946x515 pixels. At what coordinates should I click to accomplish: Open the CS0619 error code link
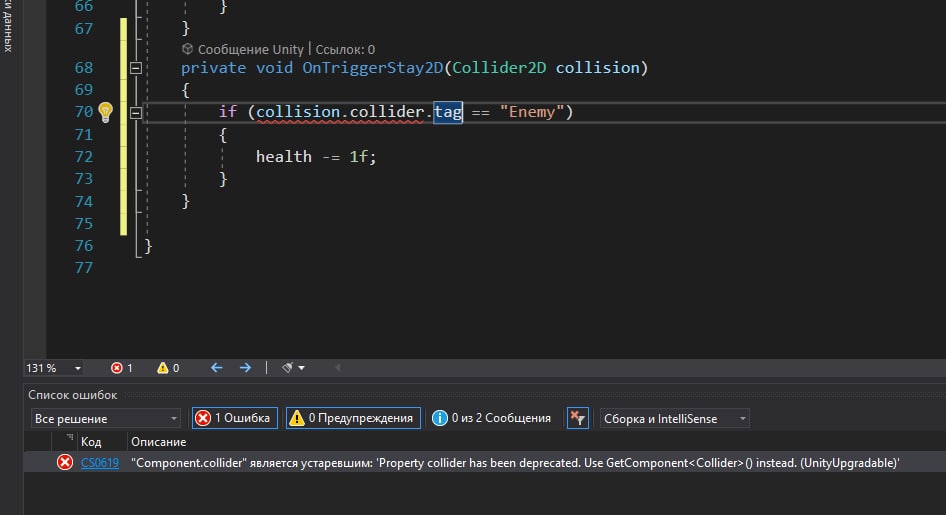point(100,463)
